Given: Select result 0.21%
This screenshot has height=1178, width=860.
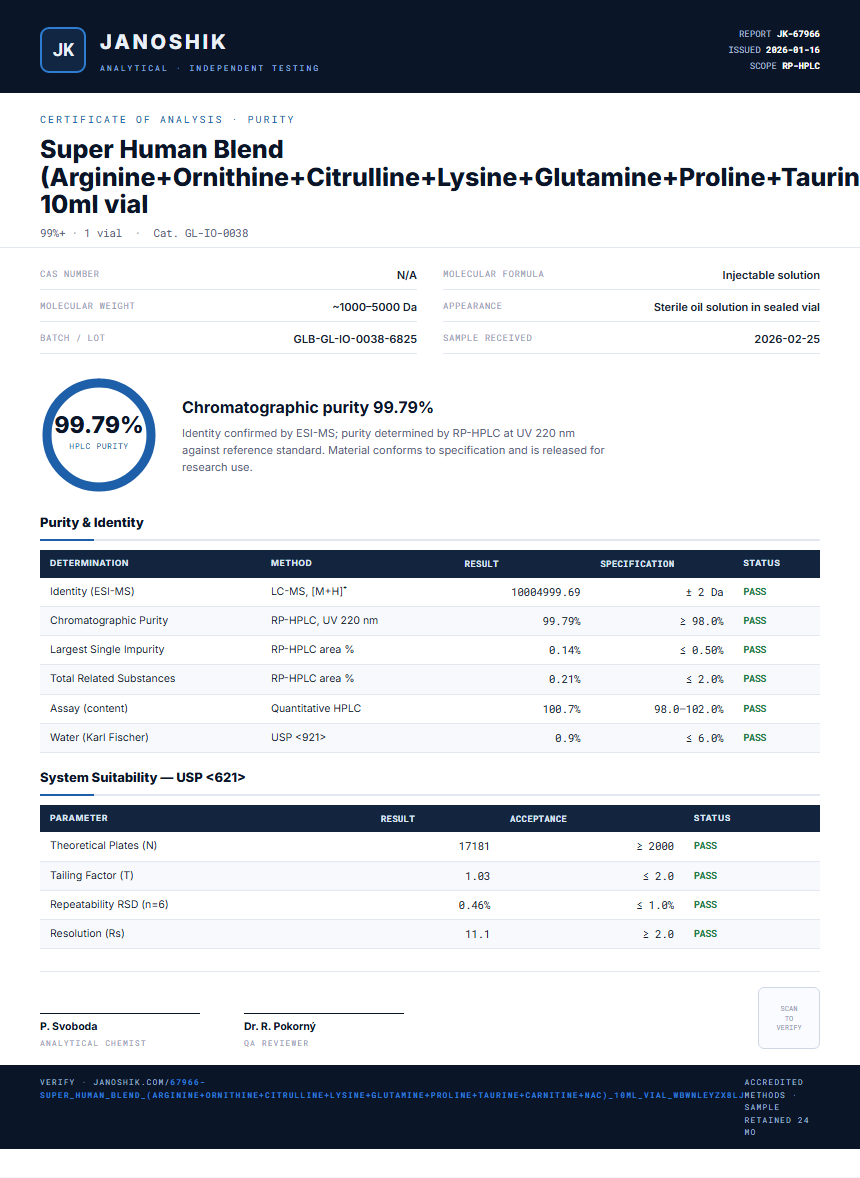Looking at the screenshot, I should point(564,679).
